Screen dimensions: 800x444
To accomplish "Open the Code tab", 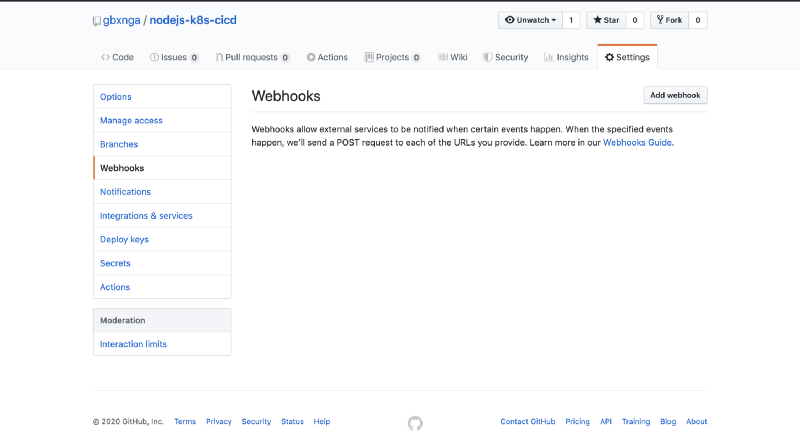I will pos(117,57).
